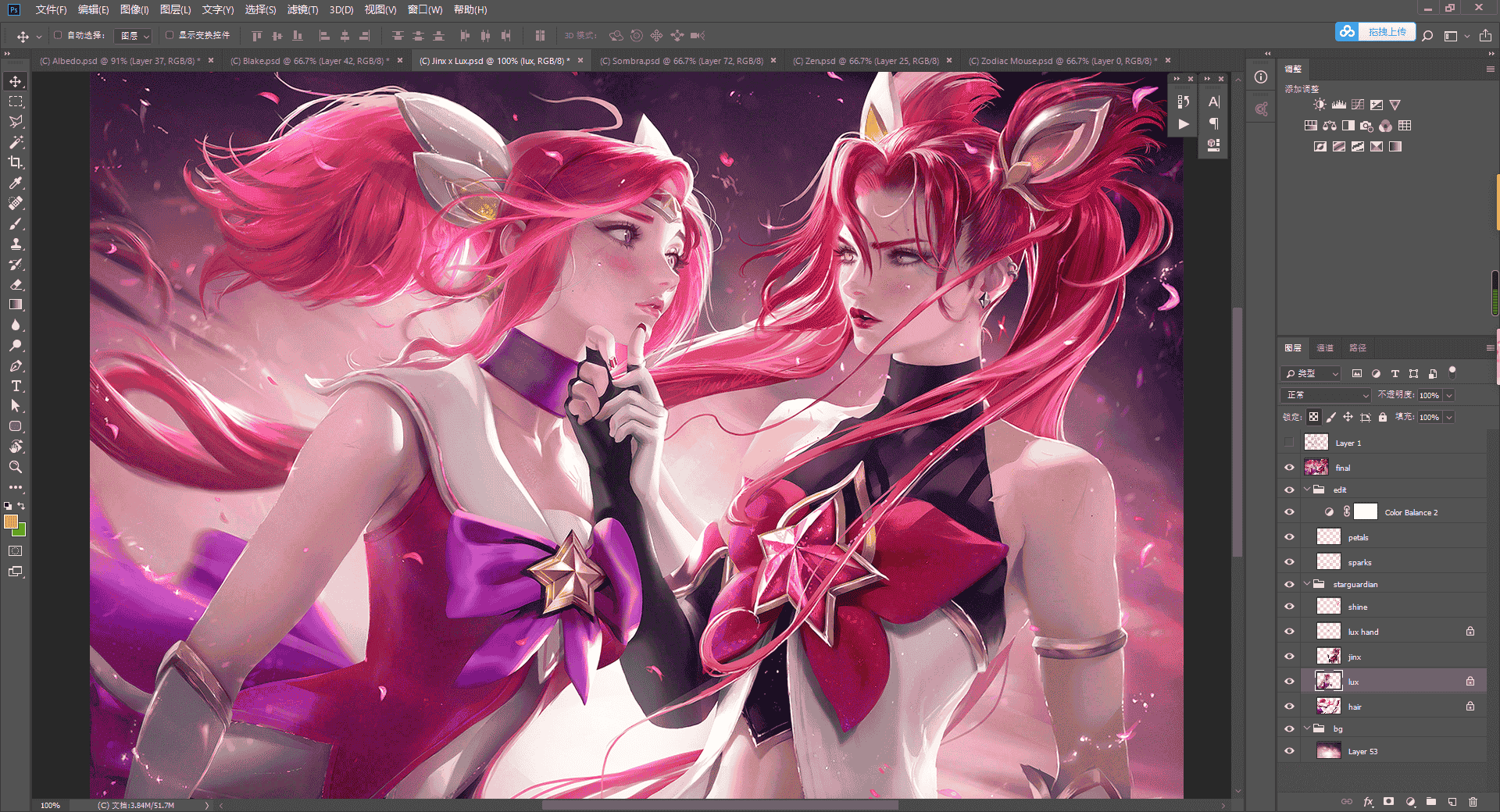Click the foreground color swatch
Viewport: 1500px width, 812px height.
coord(11,522)
